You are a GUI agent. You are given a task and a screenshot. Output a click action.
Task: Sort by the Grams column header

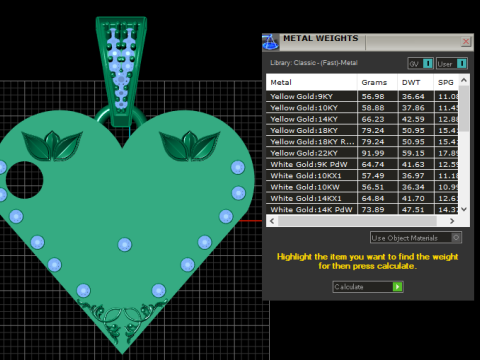(377, 82)
